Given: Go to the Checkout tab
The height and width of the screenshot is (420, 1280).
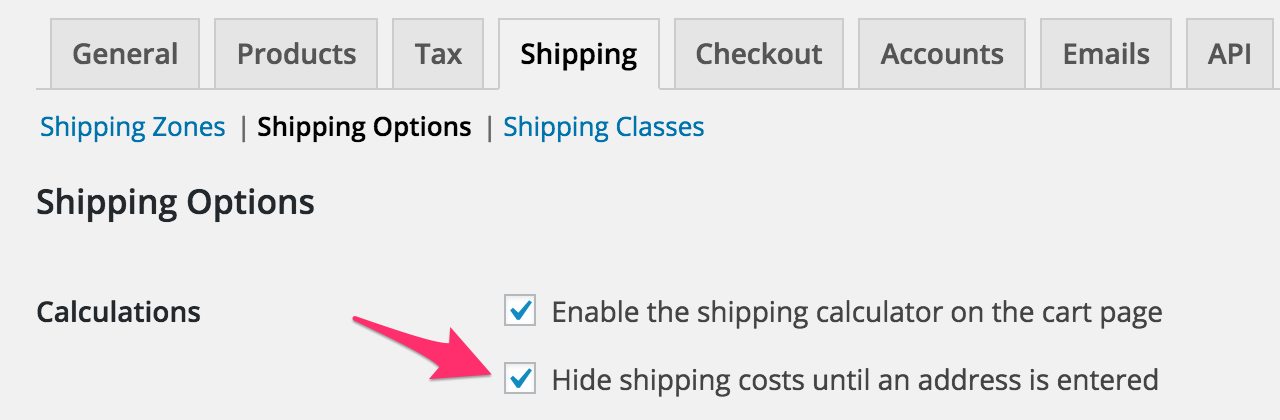Looking at the screenshot, I should click(759, 53).
